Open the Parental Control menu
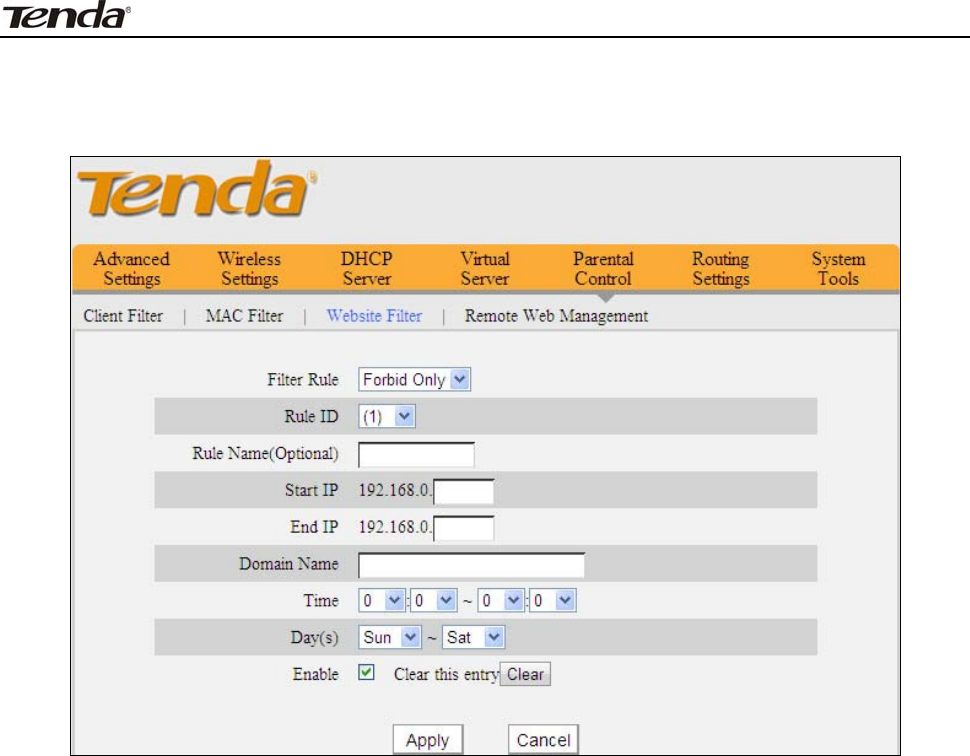The height and width of the screenshot is (756, 970). point(603,268)
